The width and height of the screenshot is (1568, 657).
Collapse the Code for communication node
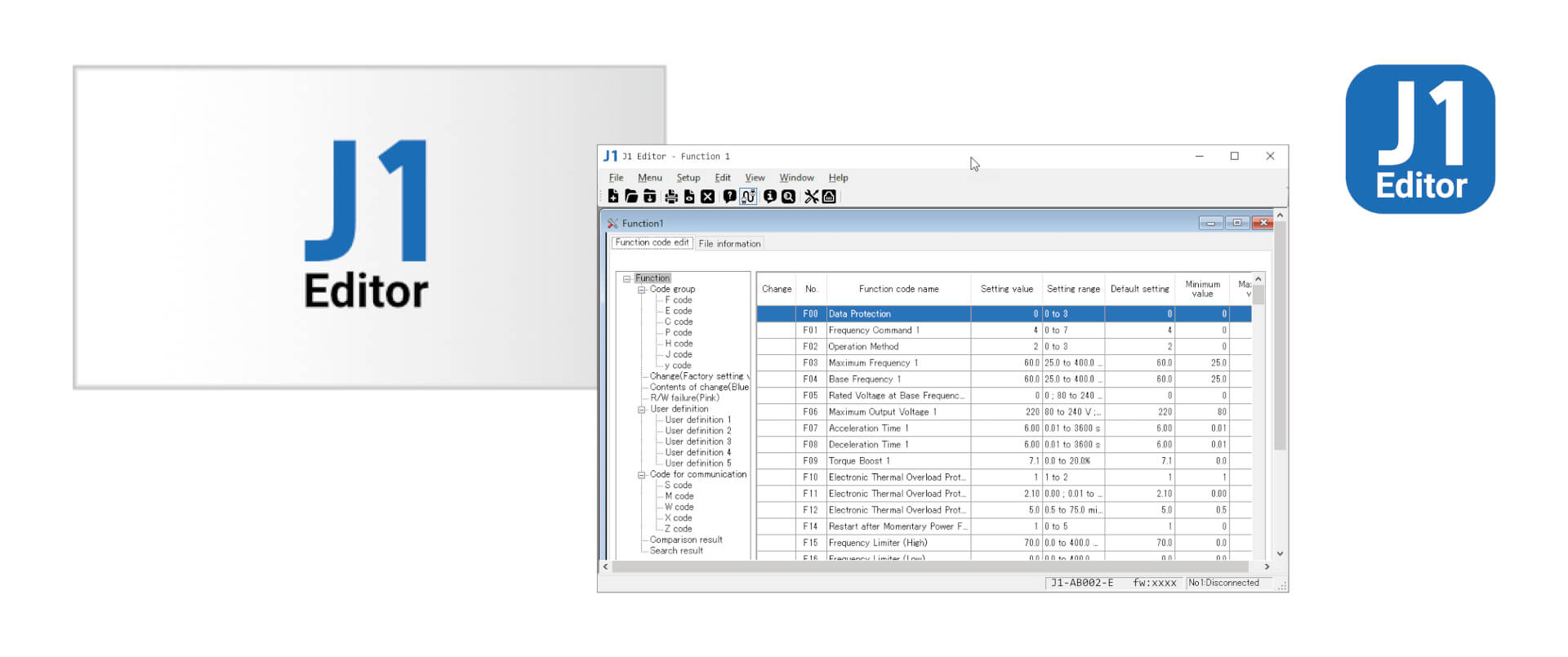(642, 475)
